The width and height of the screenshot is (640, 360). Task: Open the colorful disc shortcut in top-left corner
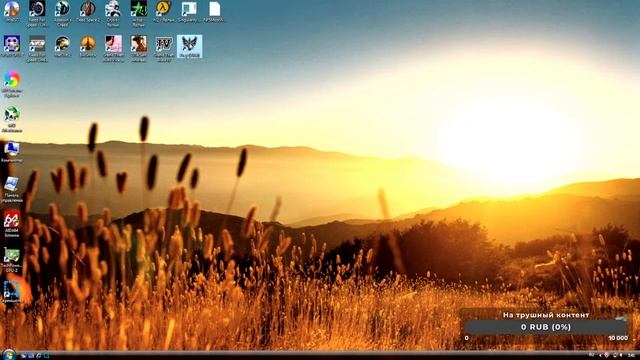coord(11,12)
